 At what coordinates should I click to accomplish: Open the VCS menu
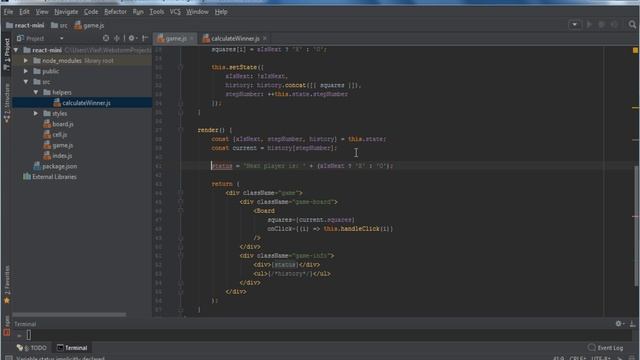pos(175,12)
